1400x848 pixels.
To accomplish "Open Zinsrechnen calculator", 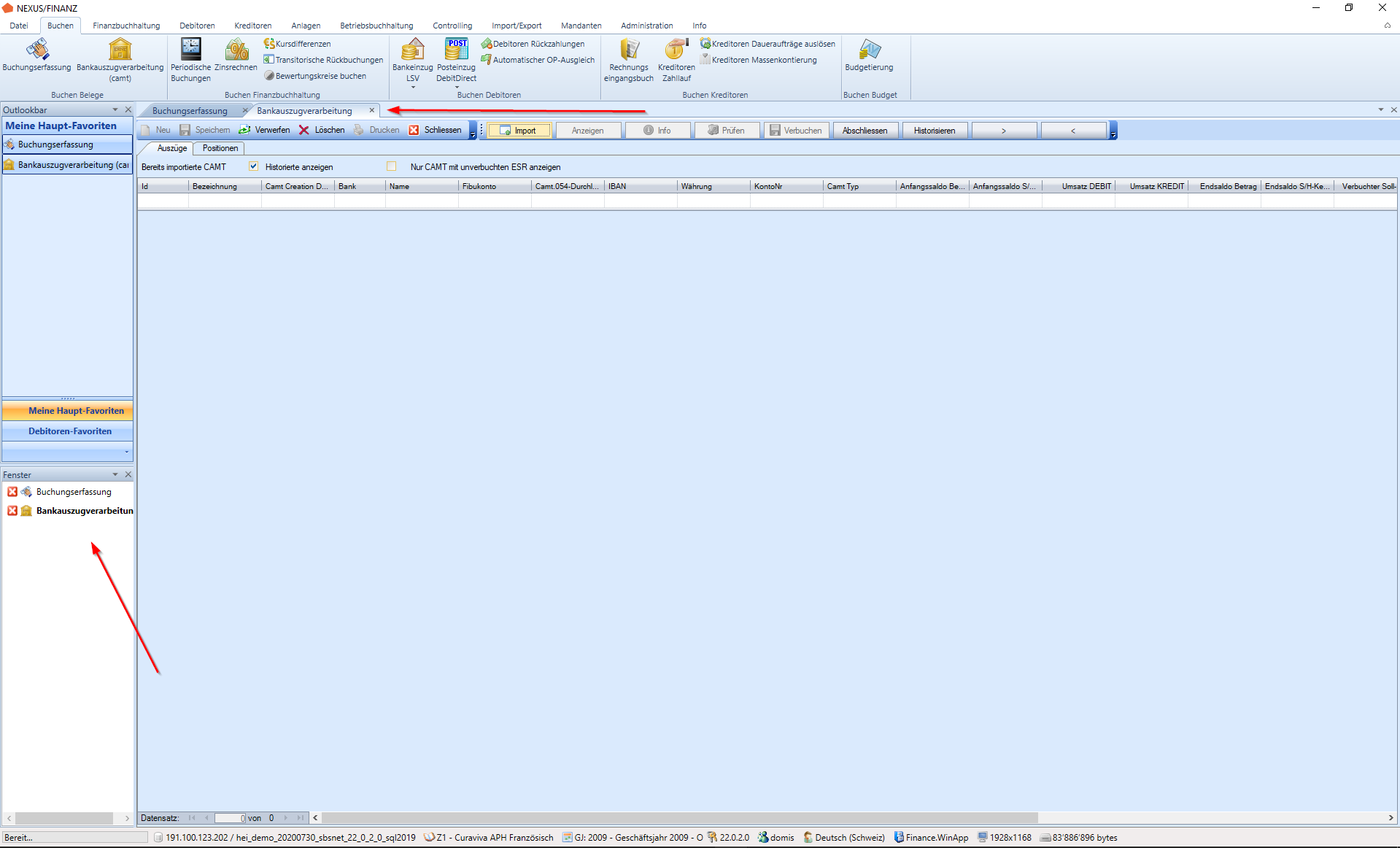I will pos(236,55).
